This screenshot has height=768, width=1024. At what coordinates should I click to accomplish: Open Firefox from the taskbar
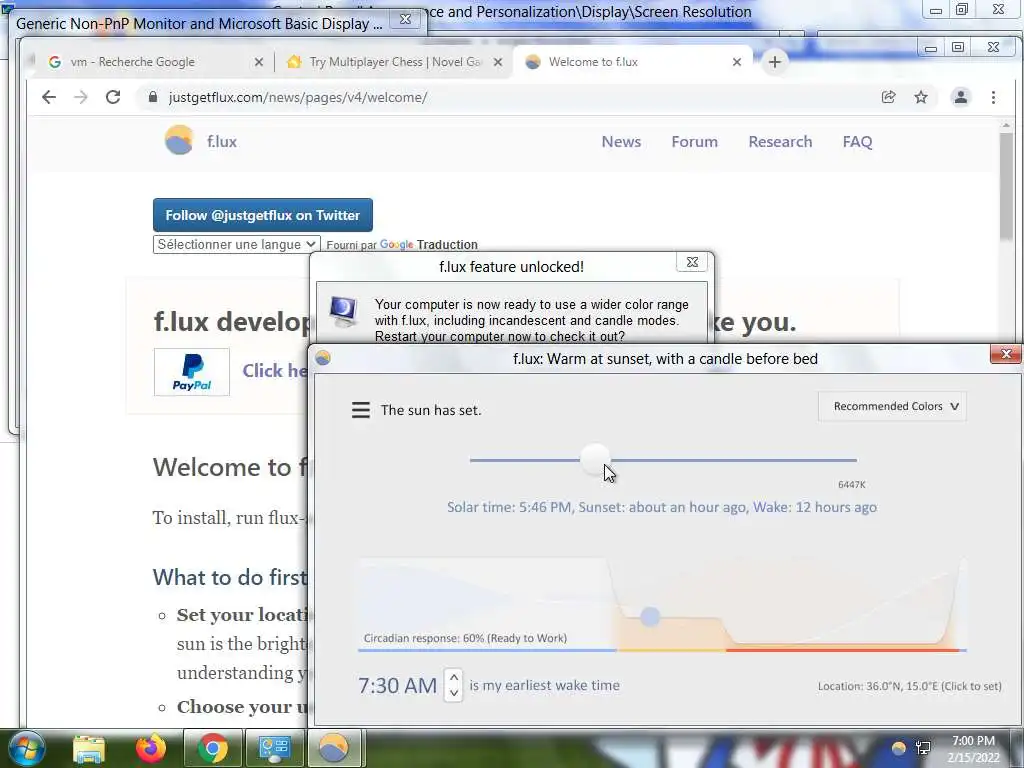click(151, 748)
